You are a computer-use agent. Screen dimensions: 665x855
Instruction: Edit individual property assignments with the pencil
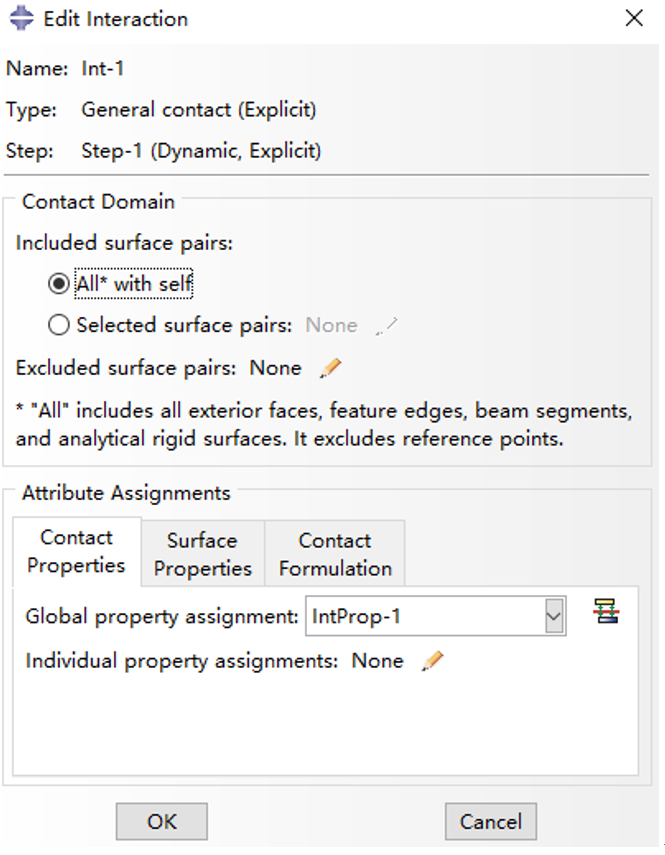point(432,661)
